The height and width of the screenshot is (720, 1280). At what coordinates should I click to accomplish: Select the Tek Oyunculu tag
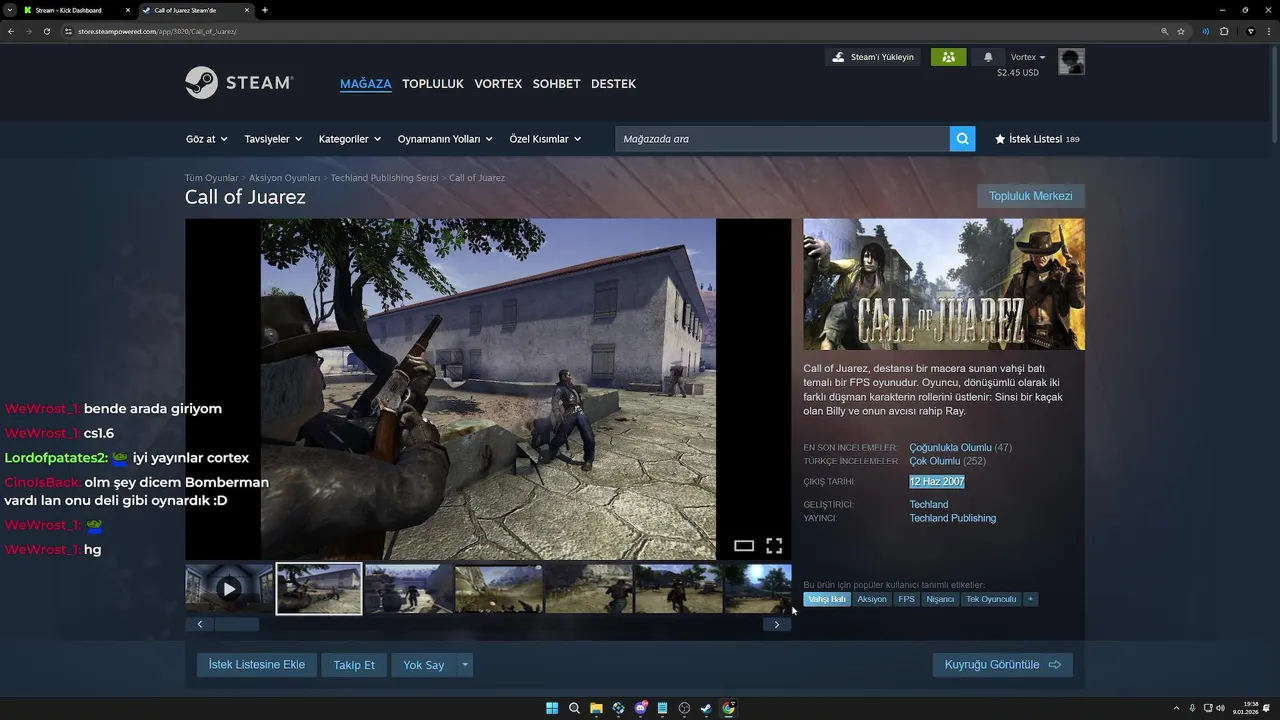pyautogui.click(x=991, y=599)
